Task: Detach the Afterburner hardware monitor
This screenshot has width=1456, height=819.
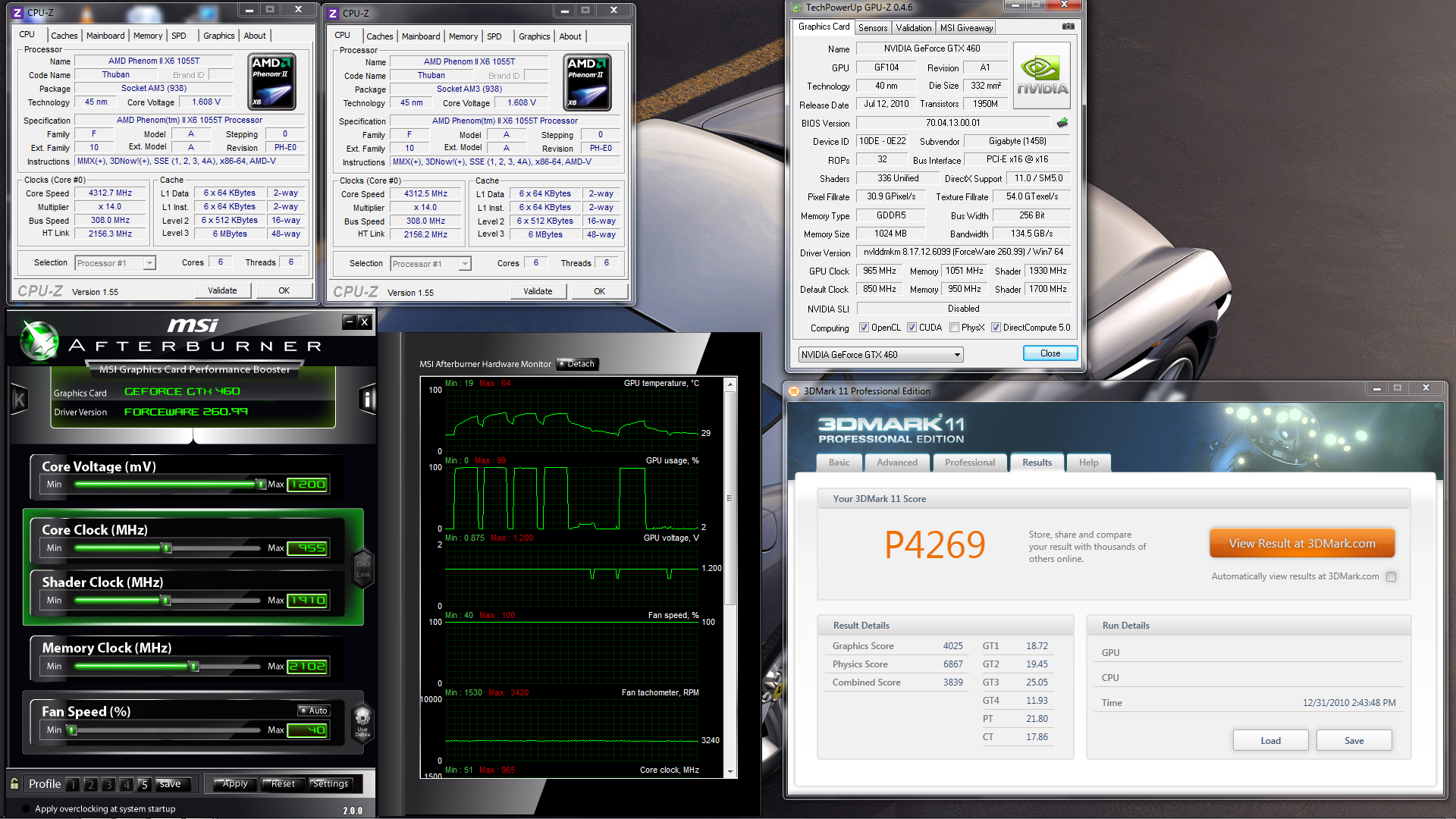Action: 578,364
